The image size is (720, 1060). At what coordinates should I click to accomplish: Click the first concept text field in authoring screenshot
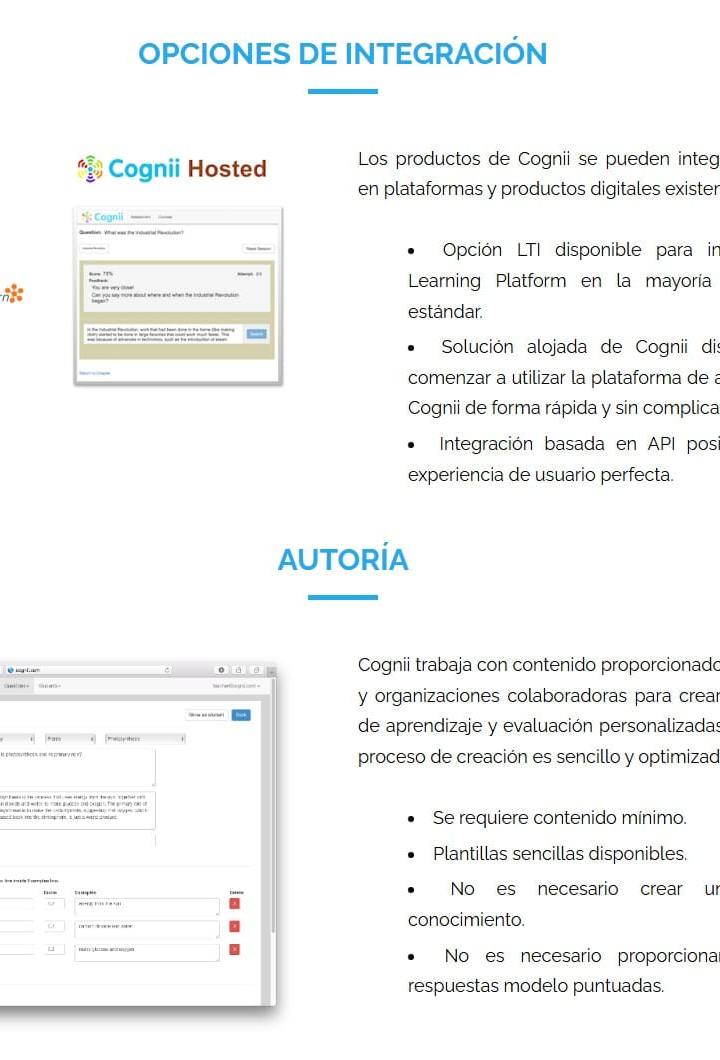(x=147, y=906)
